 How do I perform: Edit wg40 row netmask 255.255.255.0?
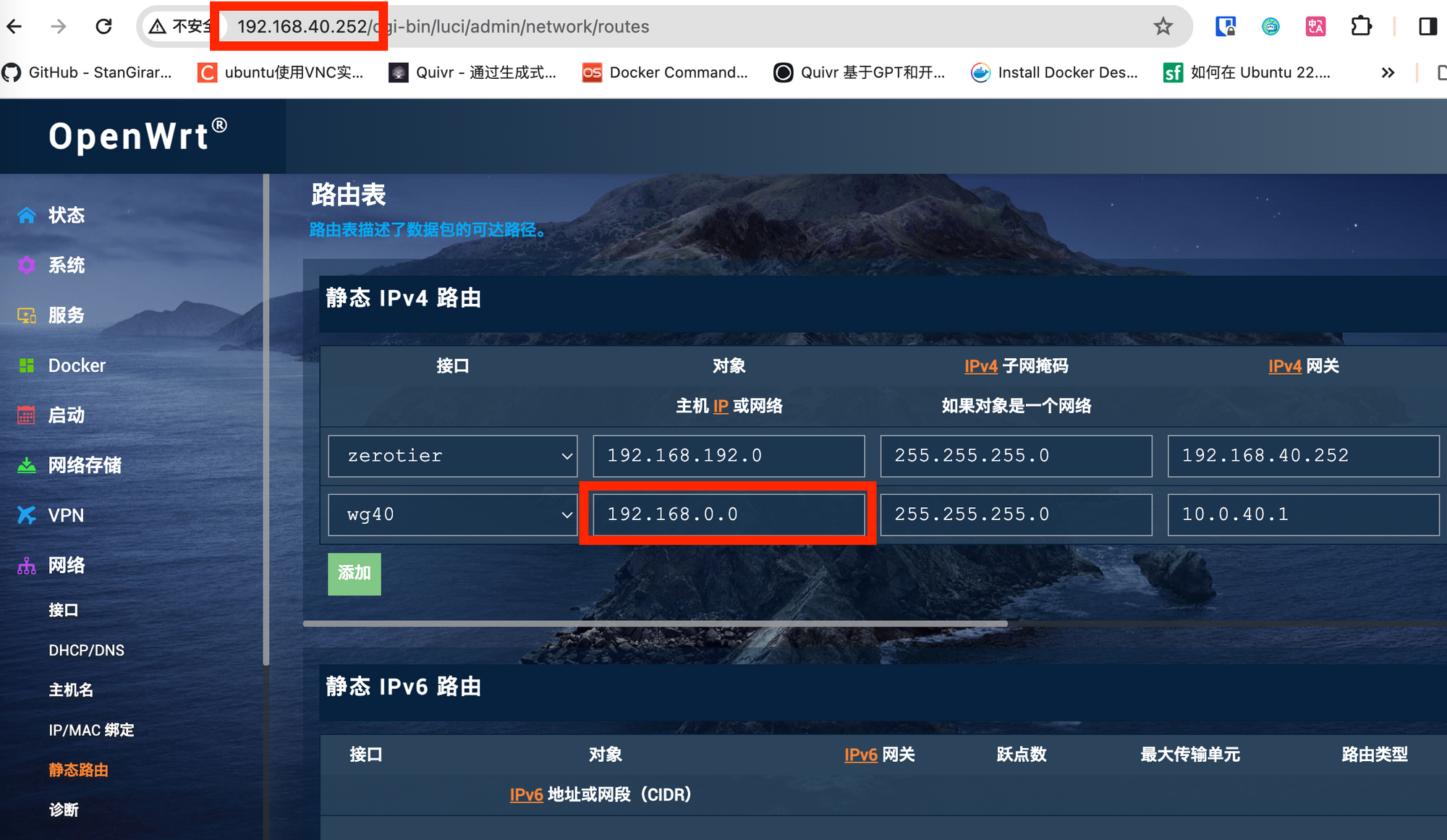point(1016,514)
